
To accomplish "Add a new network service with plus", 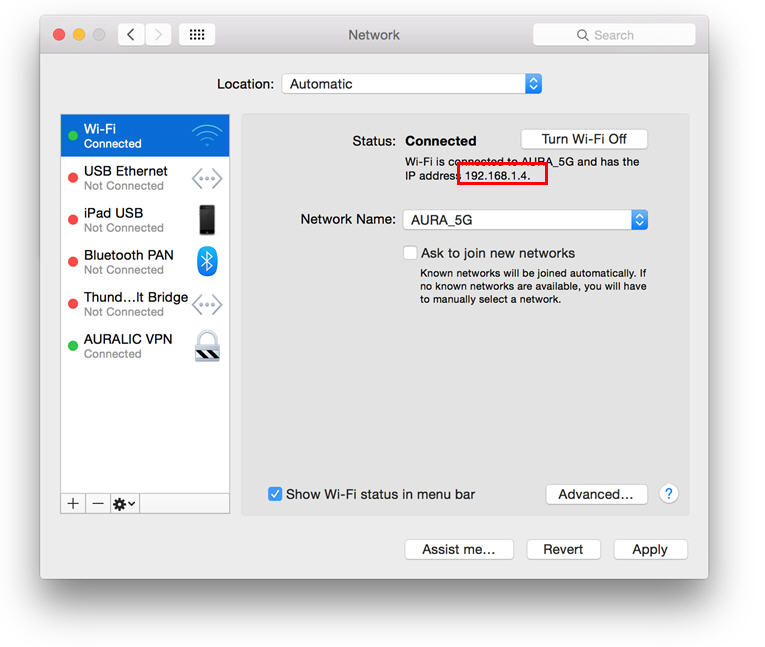I will coord(73,504).
